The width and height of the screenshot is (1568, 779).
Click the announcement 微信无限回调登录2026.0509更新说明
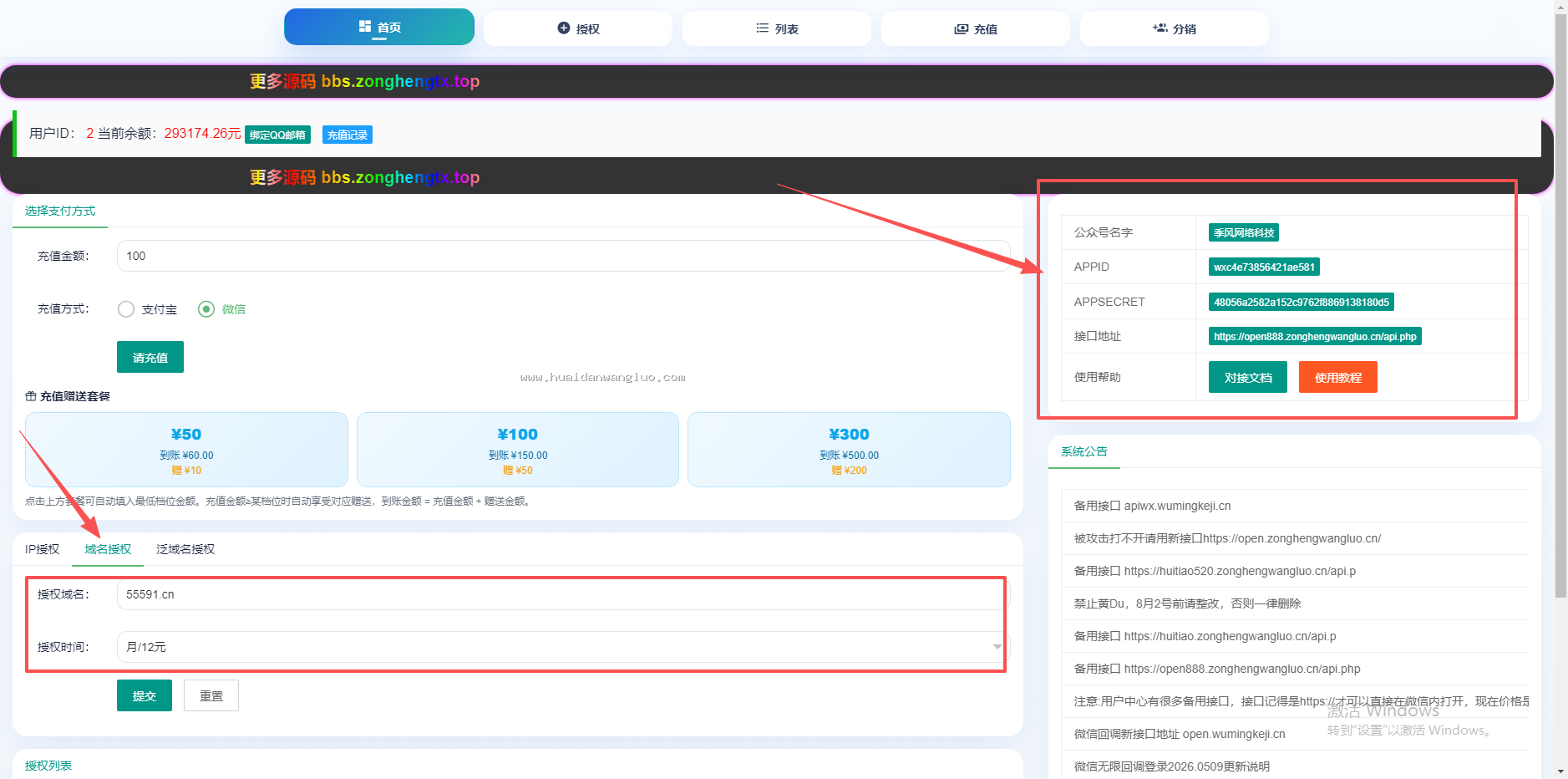(1172, 766)
